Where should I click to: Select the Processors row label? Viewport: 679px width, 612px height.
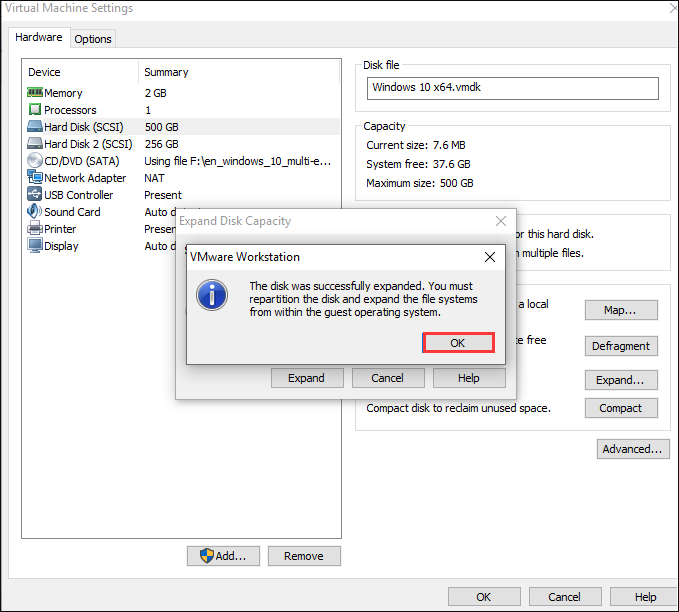(70, 110)
